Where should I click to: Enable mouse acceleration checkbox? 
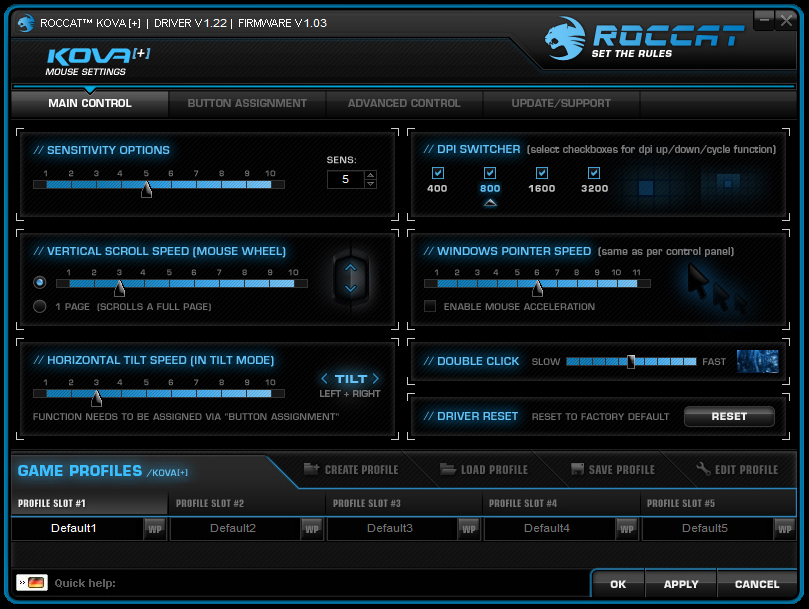(x=430, y=306)
